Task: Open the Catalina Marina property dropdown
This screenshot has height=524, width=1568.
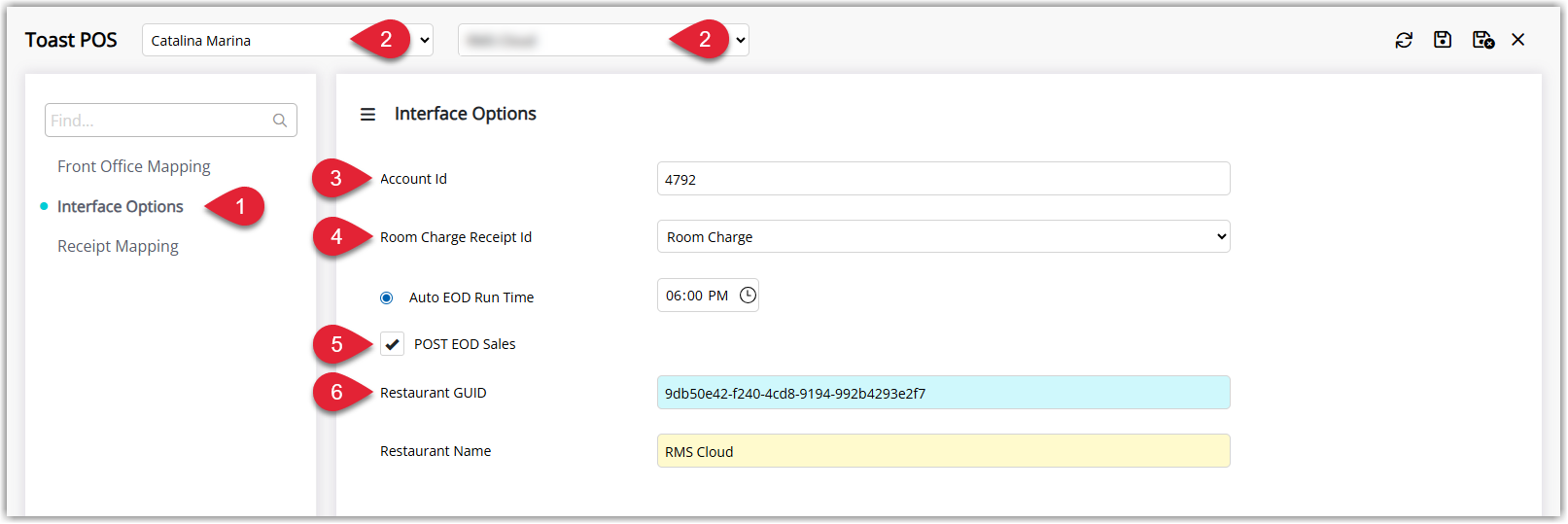Action: tap(288, 40)
